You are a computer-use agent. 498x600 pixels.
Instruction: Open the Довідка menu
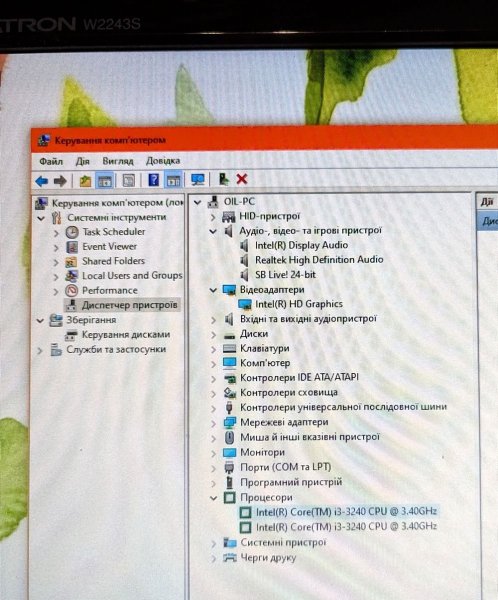pos(163,161)
